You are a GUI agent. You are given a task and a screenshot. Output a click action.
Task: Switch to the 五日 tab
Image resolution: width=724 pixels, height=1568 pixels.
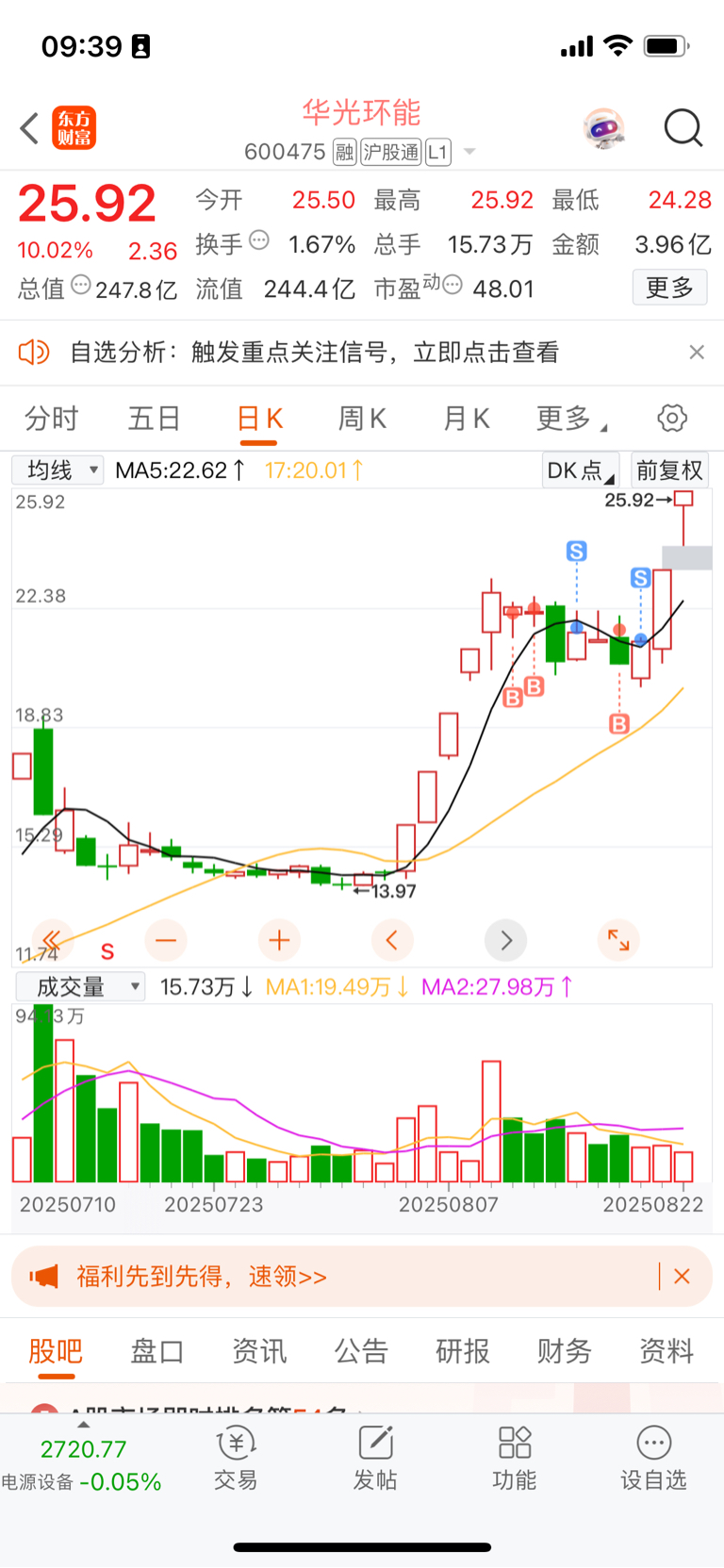[x=154, y=418]
